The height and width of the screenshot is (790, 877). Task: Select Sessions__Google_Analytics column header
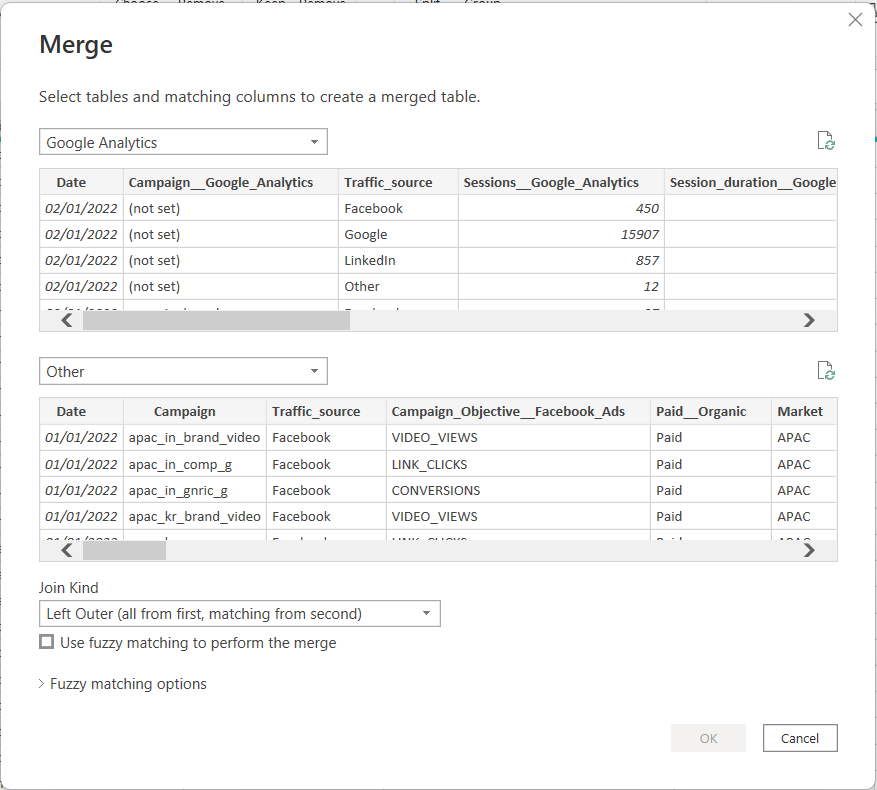561,182
